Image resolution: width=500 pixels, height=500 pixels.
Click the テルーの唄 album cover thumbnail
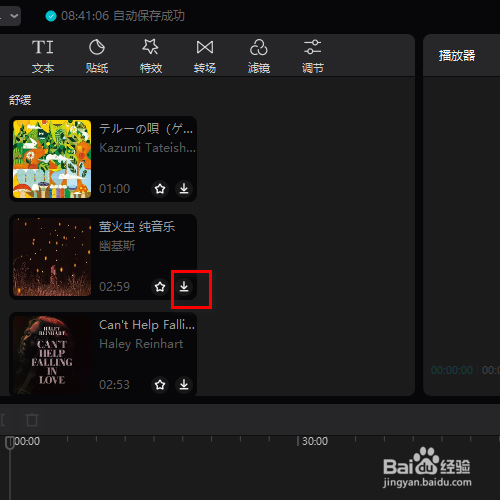click(52, 159)
